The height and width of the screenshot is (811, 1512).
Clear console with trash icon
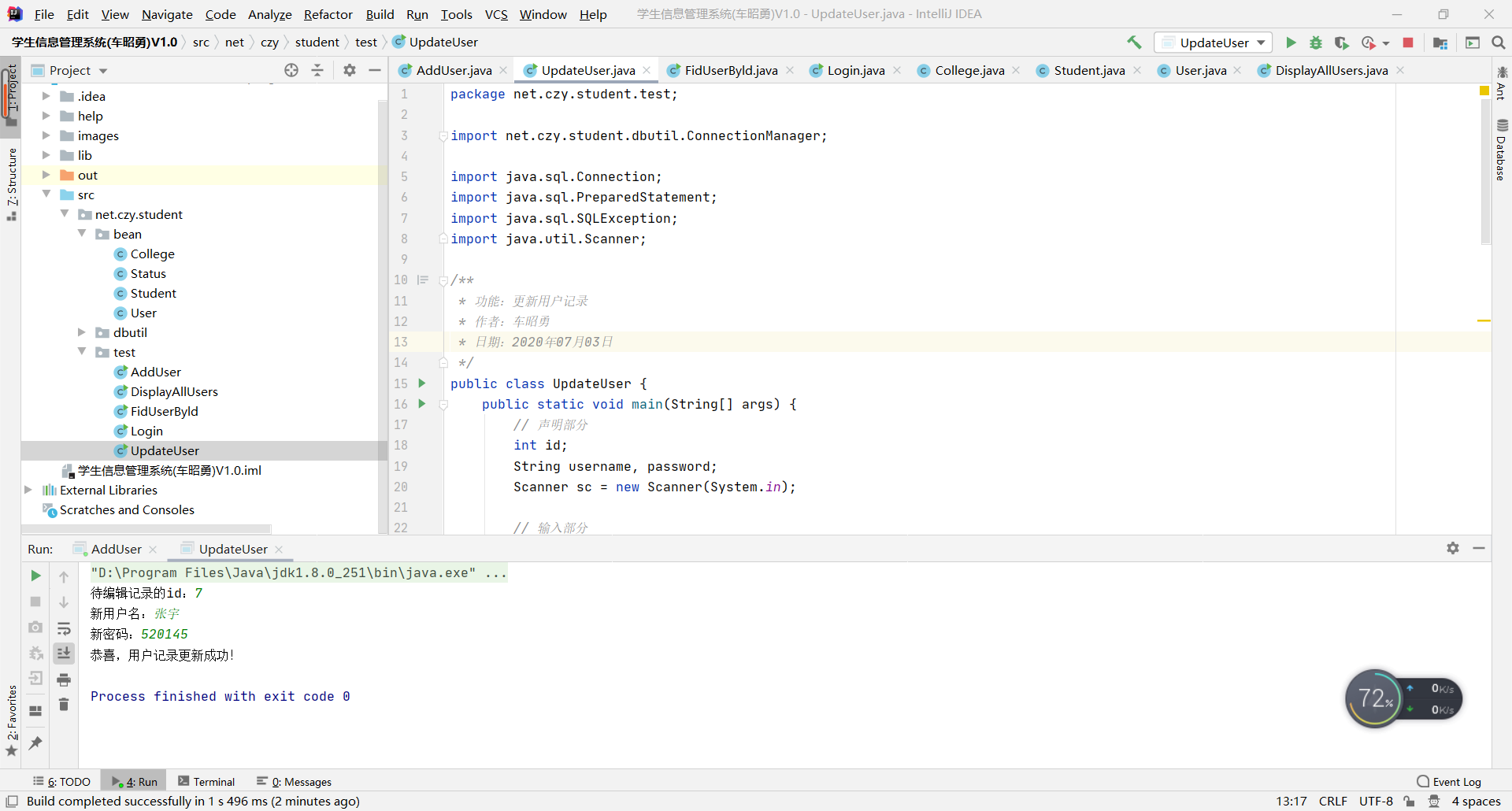tap(64, 704)
